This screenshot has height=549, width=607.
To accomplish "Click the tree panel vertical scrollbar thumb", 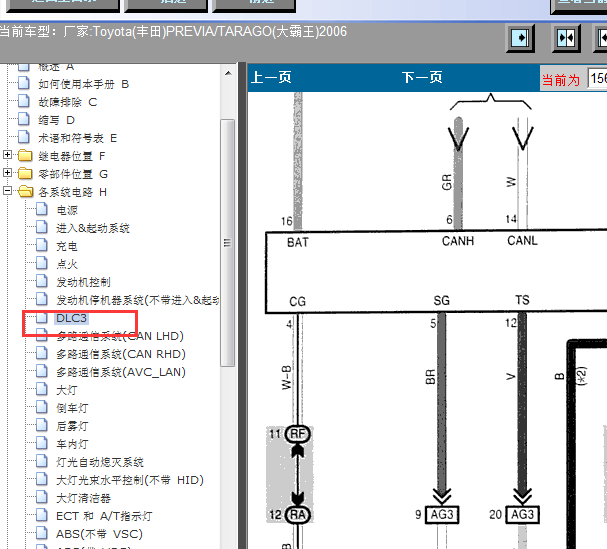I will click(228, 243).
